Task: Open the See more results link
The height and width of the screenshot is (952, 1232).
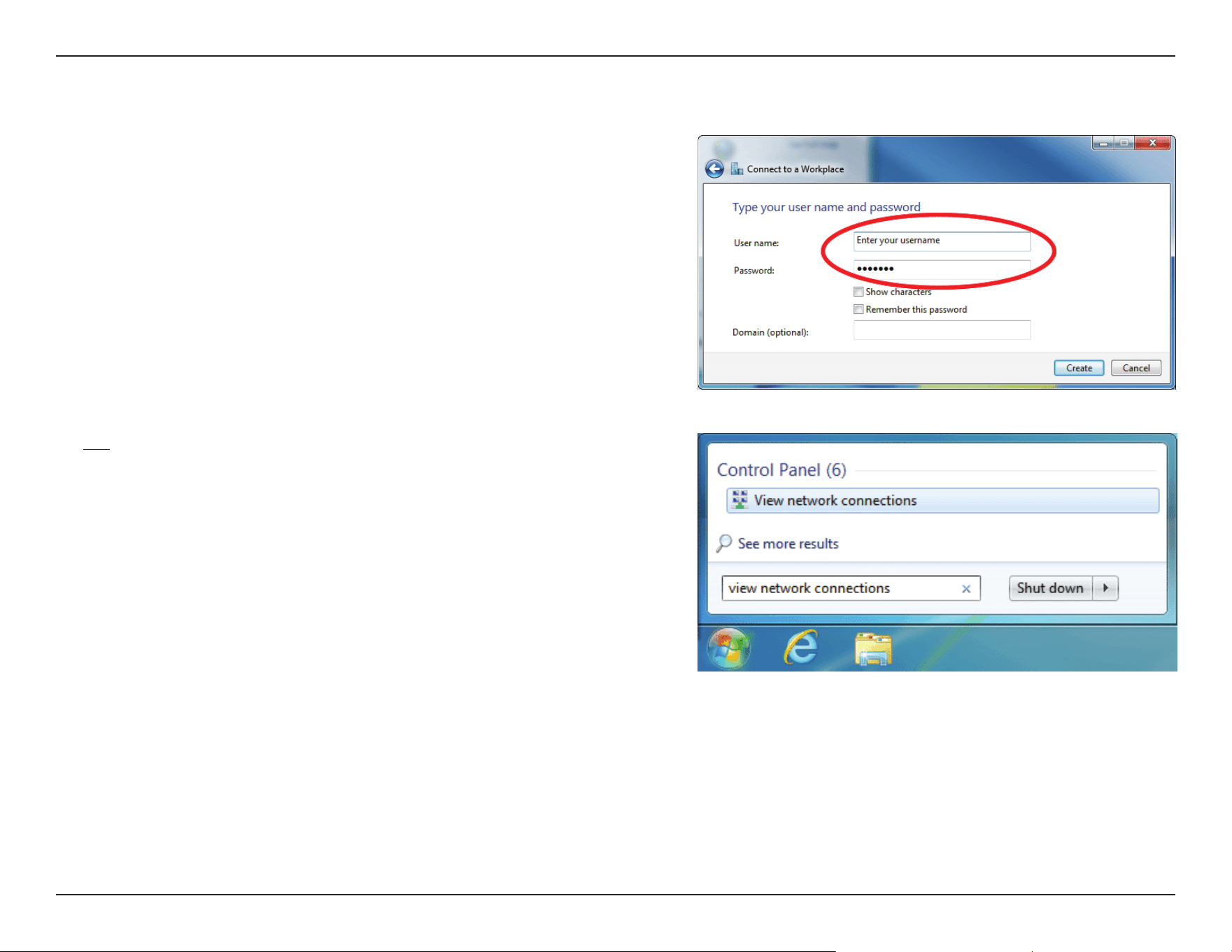Action: 788,544
